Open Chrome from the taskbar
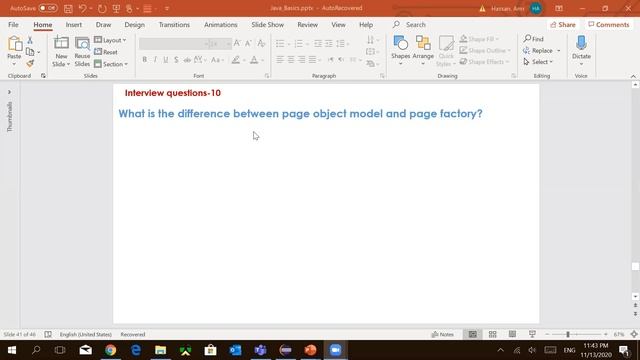This screenshot has height=360, width=640. pyautogui.click(x=110, y=350)
